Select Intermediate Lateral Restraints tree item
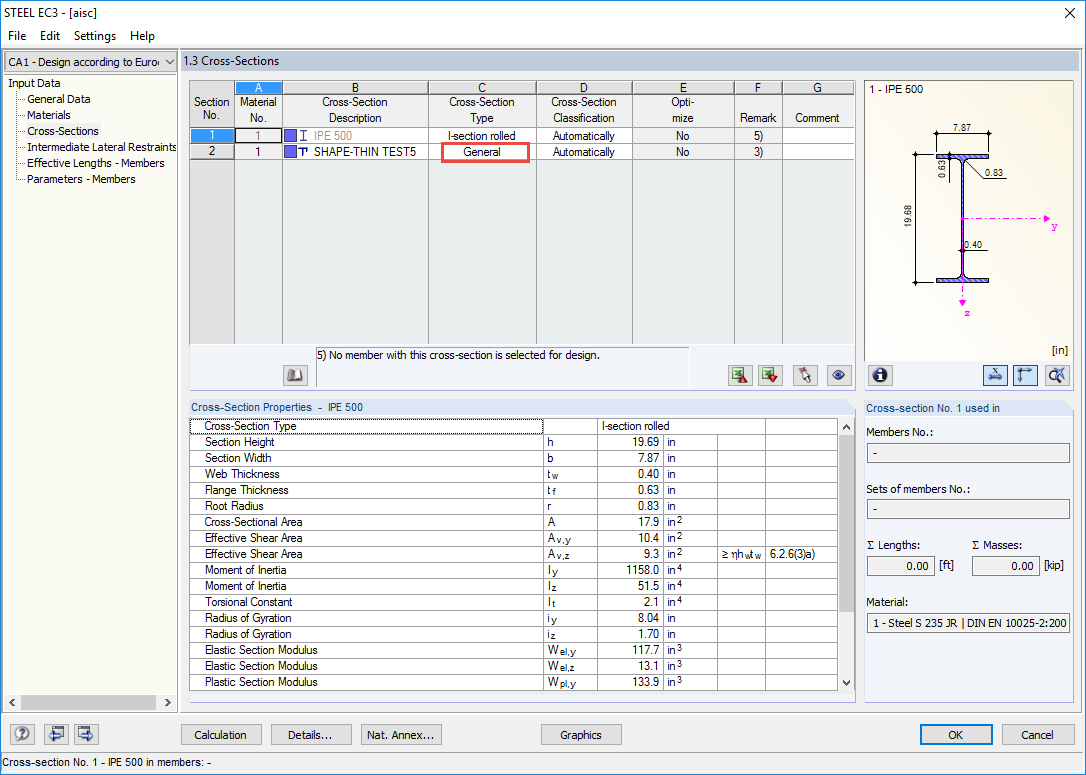The height and width of the screenshot is (775, 1086). pyautogui.click(x=101, y=147)
